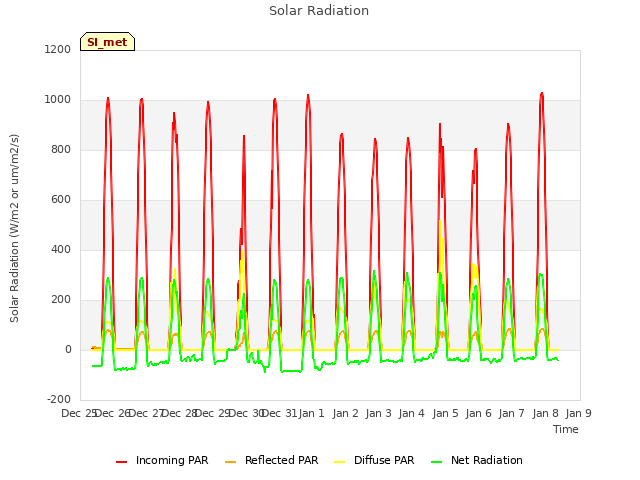Click the 800 y-axis tick label
Screen dimensions: 640x480
pos(61,149)
